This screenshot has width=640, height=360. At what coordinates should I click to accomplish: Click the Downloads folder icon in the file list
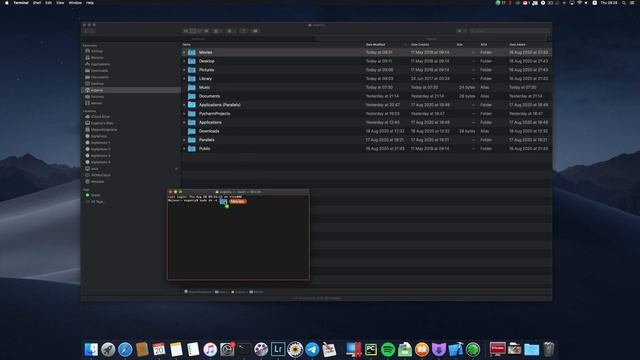[x=191, y=131]
